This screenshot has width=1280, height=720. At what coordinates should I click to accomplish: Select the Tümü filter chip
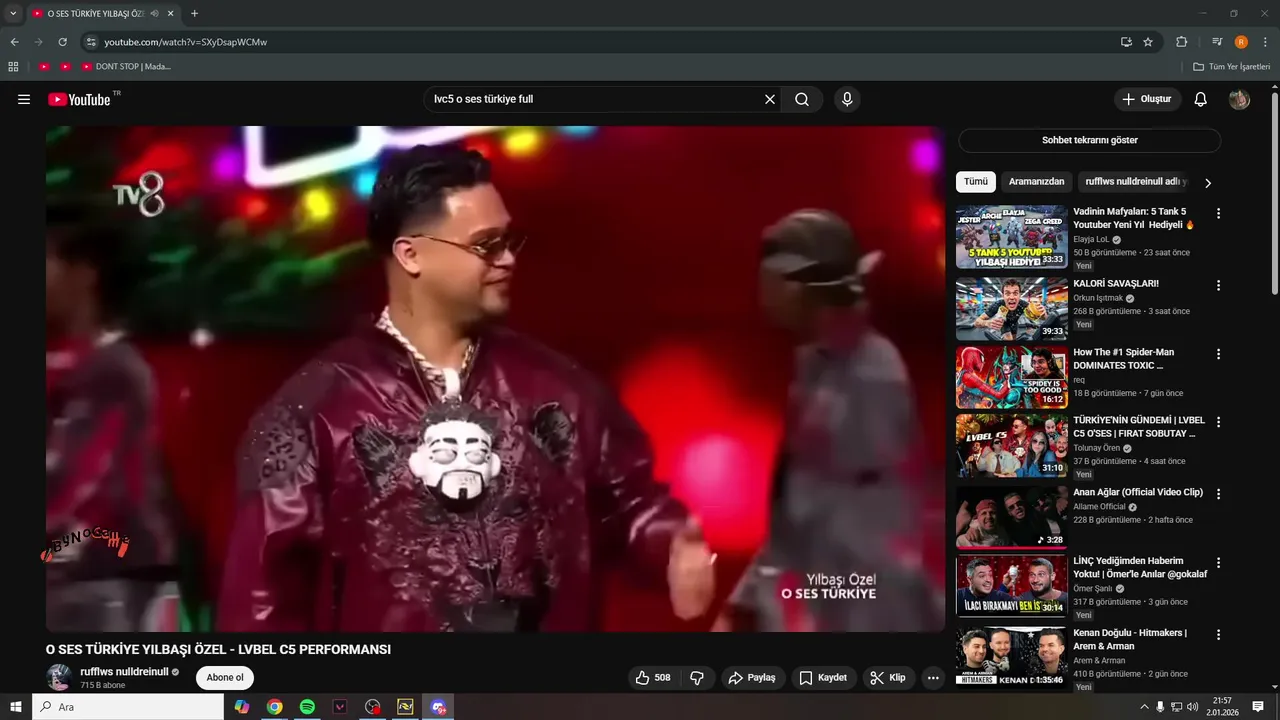click(976, 182)
